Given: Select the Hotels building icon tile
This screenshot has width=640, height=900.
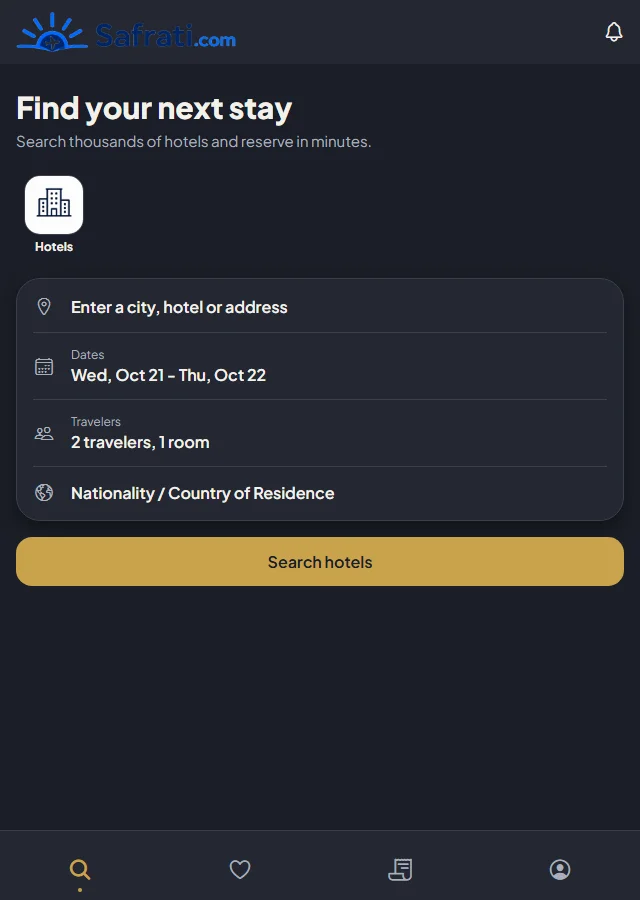Looking at the screenshot, I should 54,205.
